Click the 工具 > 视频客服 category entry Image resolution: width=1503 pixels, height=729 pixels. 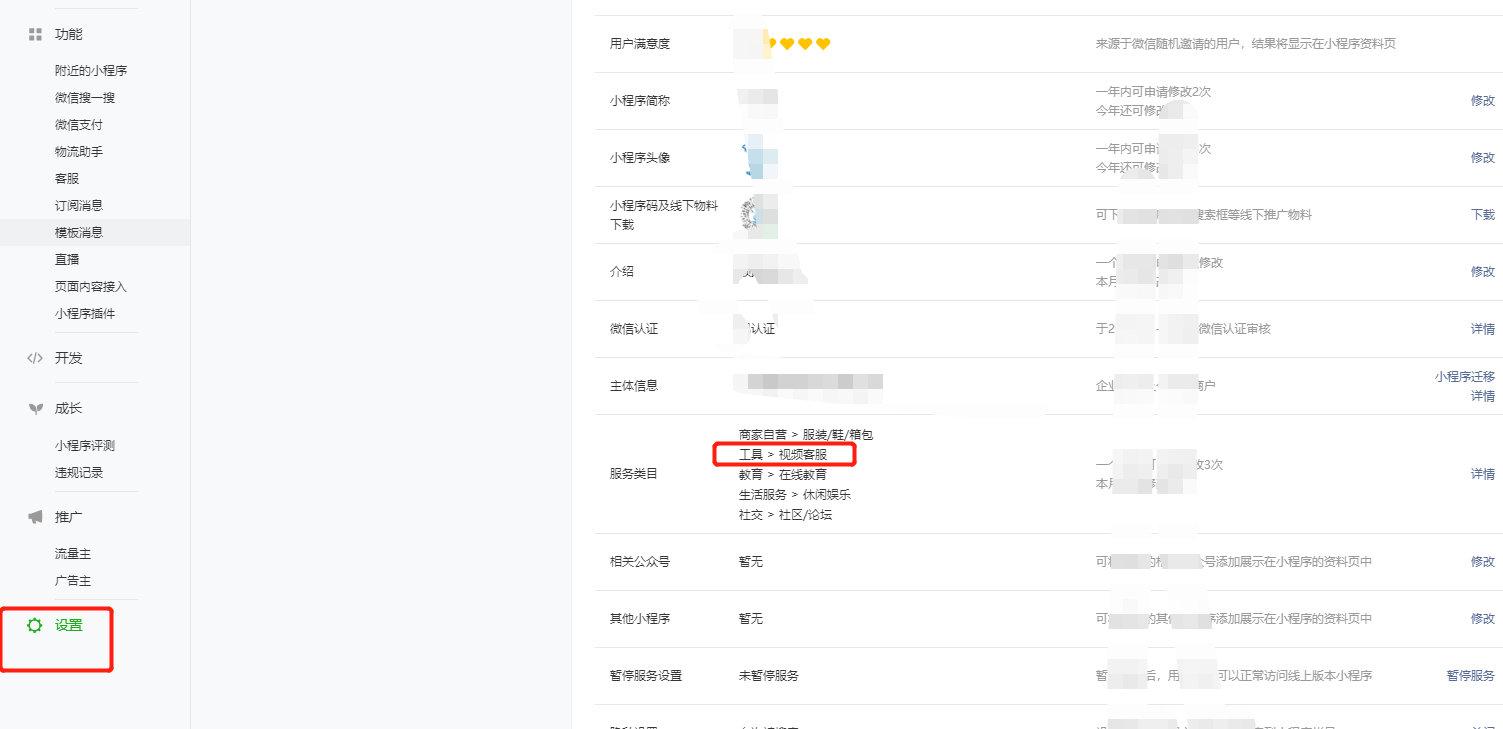coord(783,455)
